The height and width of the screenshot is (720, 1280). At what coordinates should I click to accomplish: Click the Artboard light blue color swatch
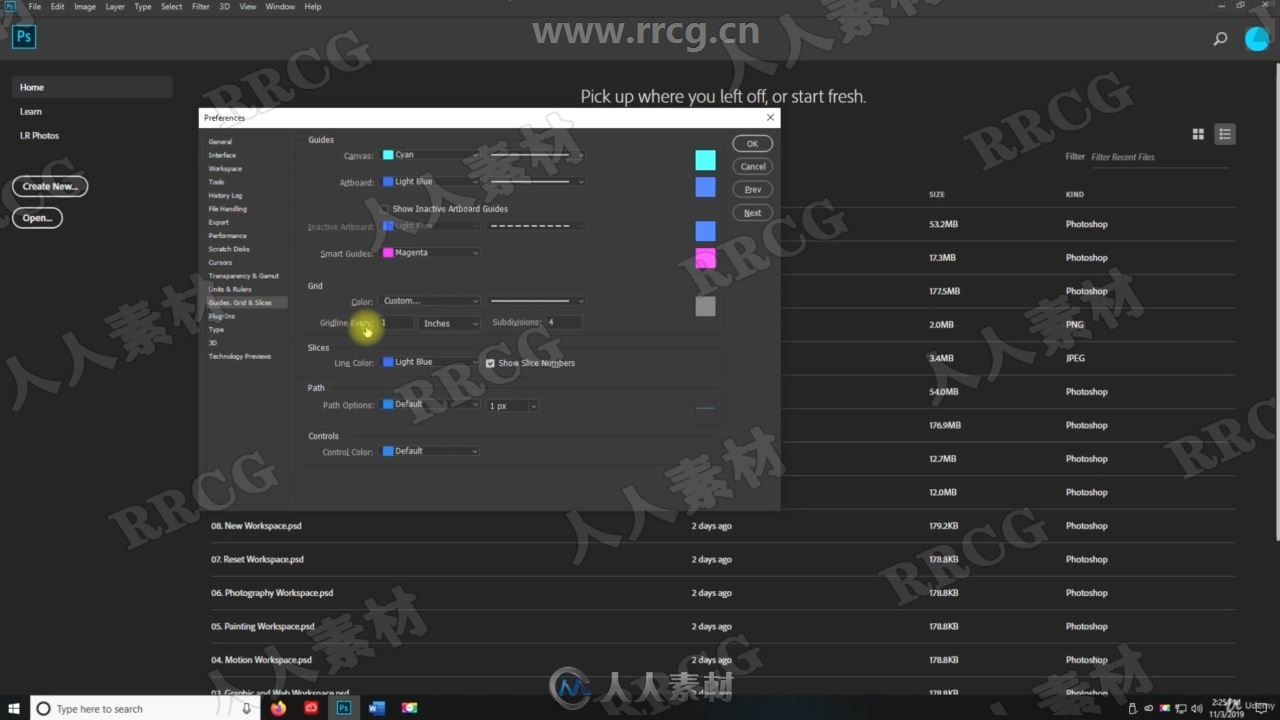[x=705, y=187]
